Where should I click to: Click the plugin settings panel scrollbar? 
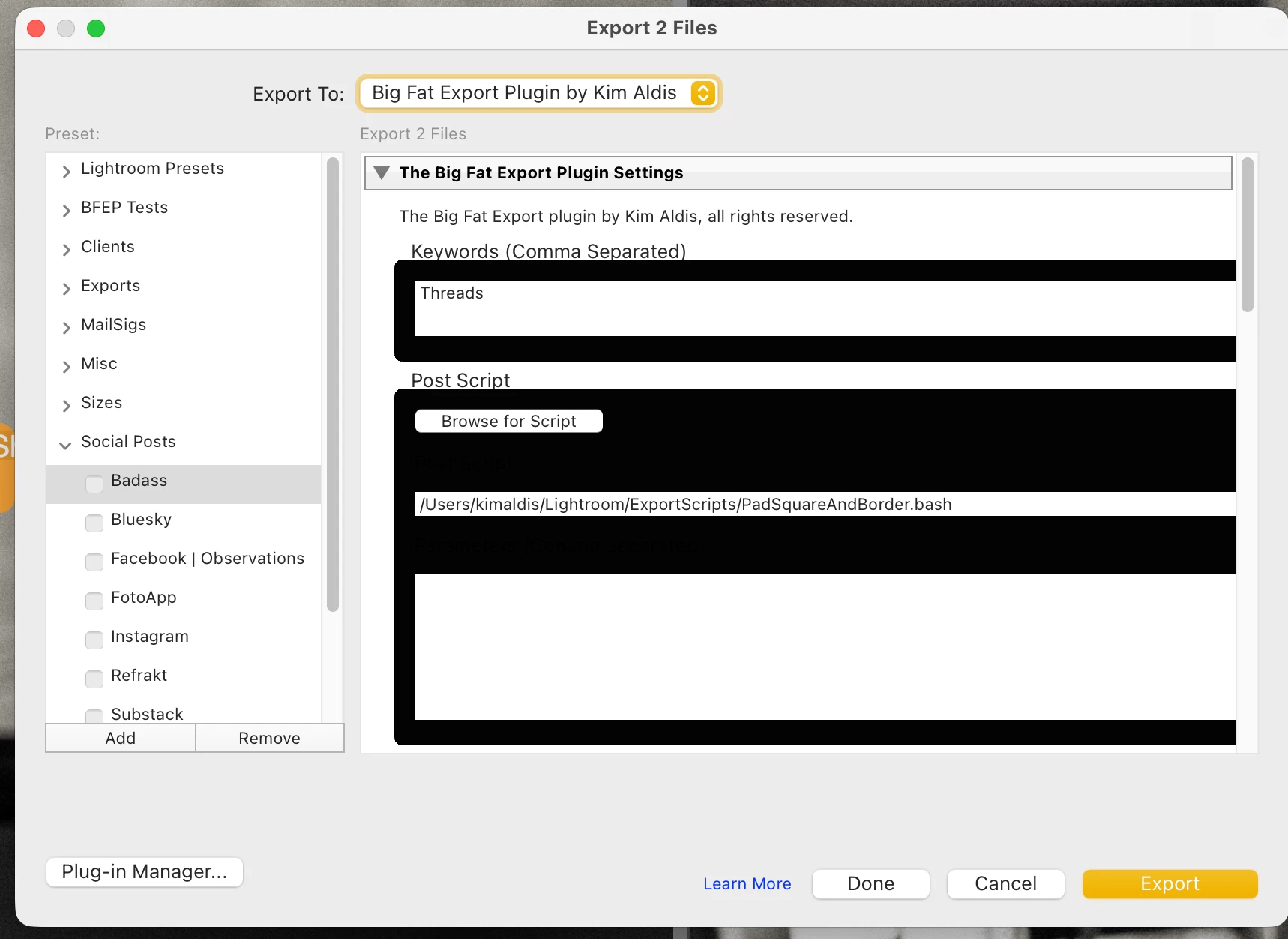(1248, 234)
